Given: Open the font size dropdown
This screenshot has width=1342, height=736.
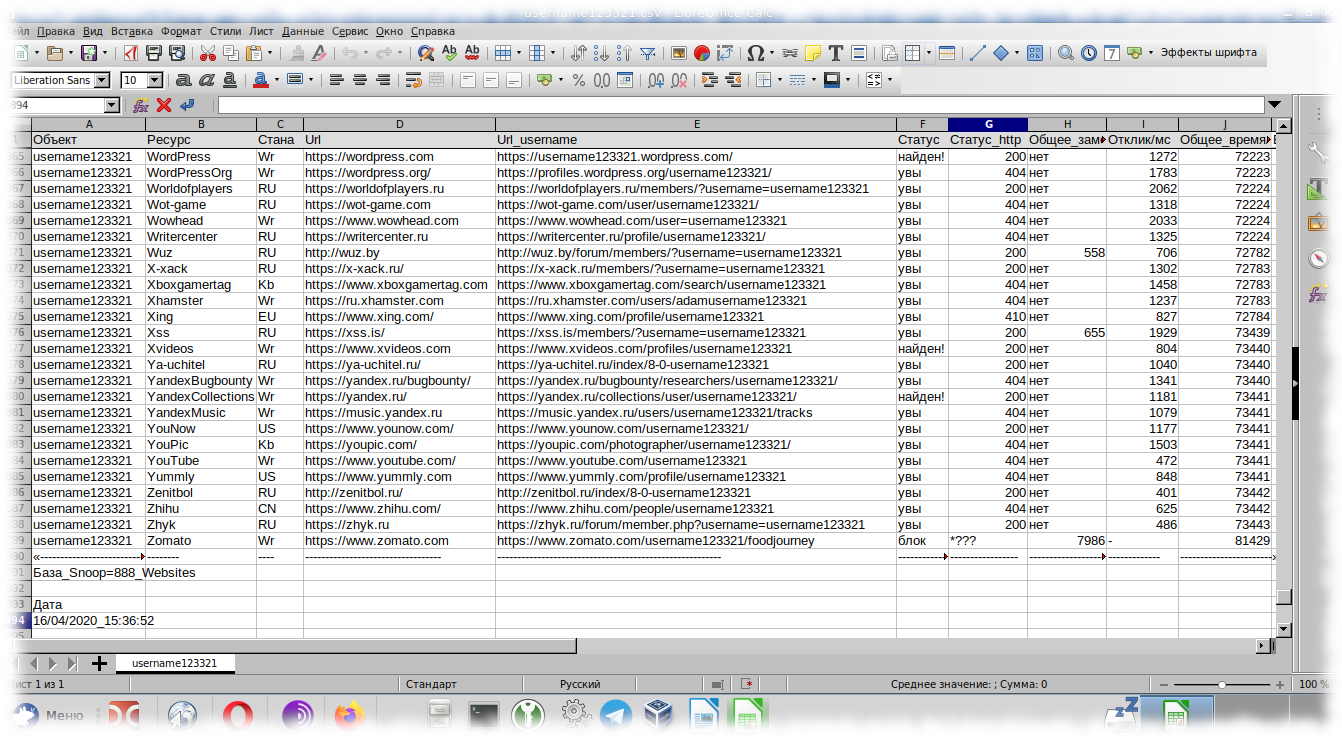Looking at the screenshot, I should 155,80.
